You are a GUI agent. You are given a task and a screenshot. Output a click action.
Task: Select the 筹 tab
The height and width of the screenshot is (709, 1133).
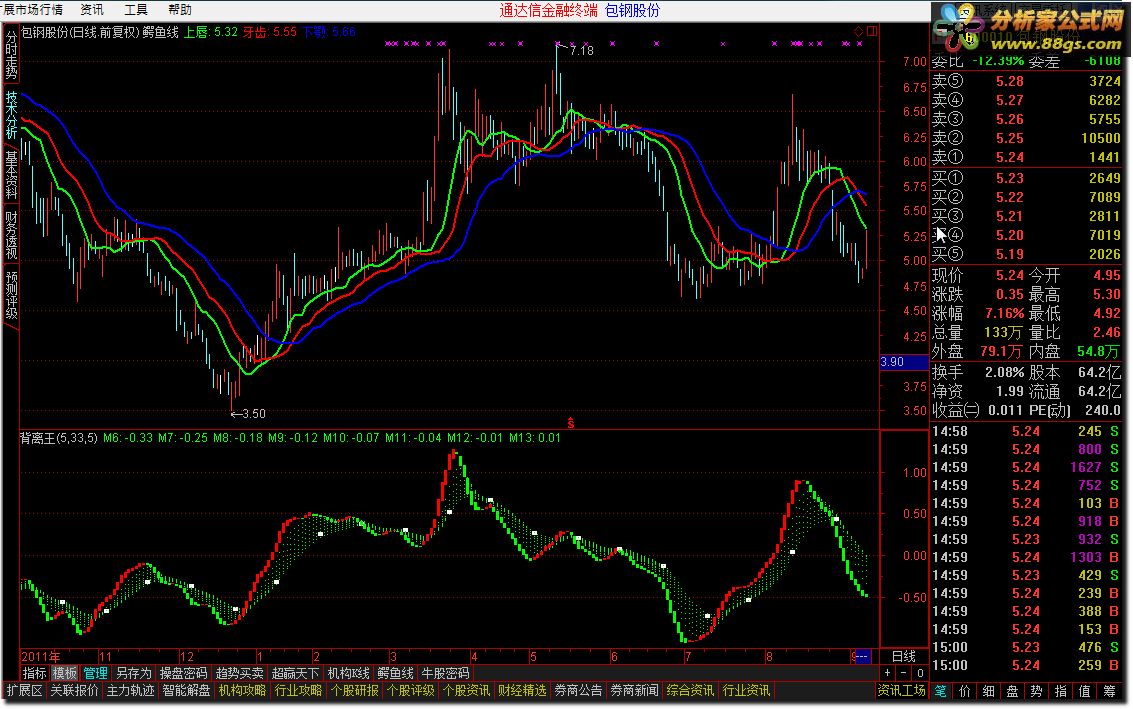coord(1109,691)
